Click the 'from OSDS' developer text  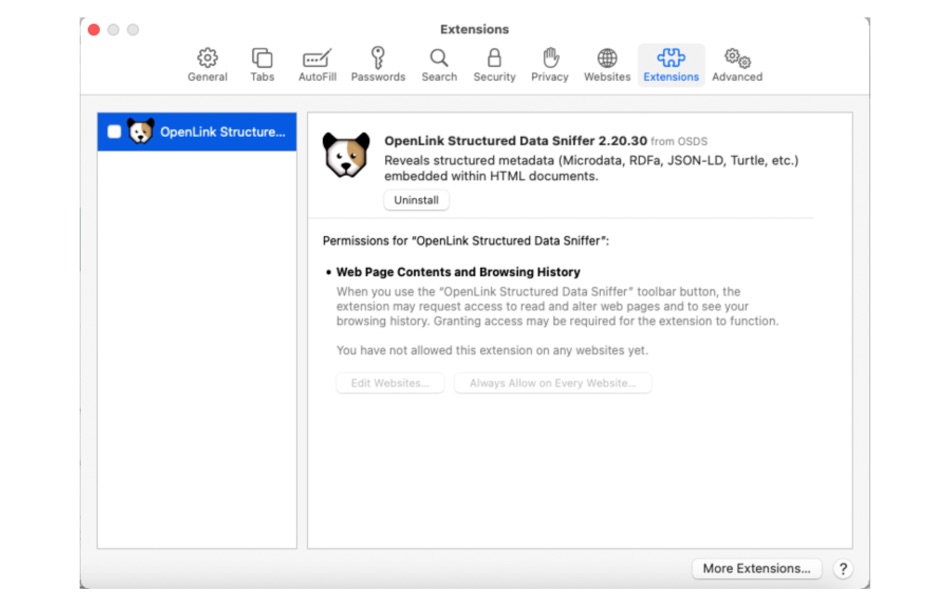679,141
